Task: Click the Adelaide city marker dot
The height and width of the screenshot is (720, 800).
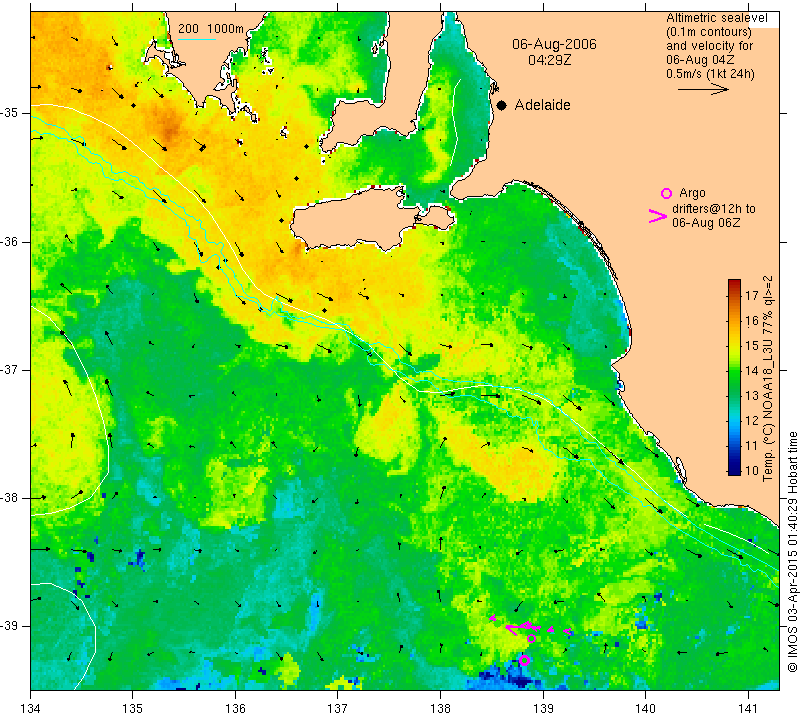Action: (x=502, y=106)
